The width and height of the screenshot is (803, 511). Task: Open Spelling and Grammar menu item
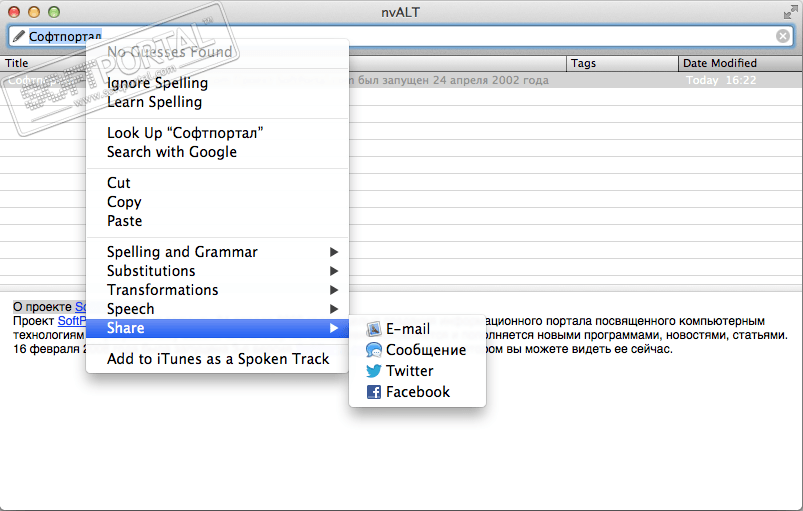click(218, 252)
